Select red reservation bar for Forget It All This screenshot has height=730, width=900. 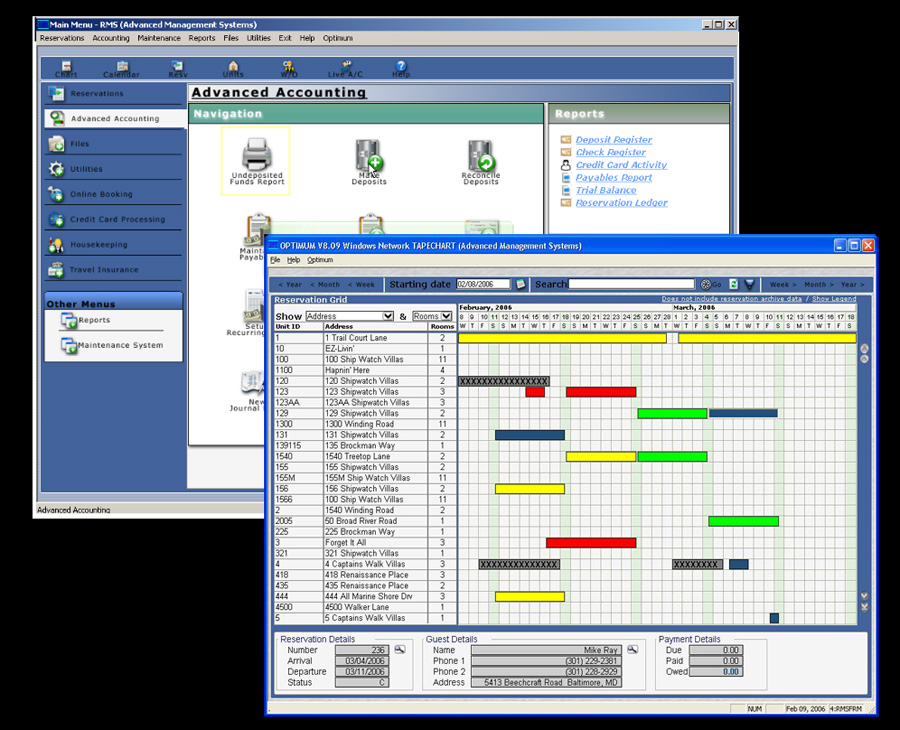coord(591,543)
